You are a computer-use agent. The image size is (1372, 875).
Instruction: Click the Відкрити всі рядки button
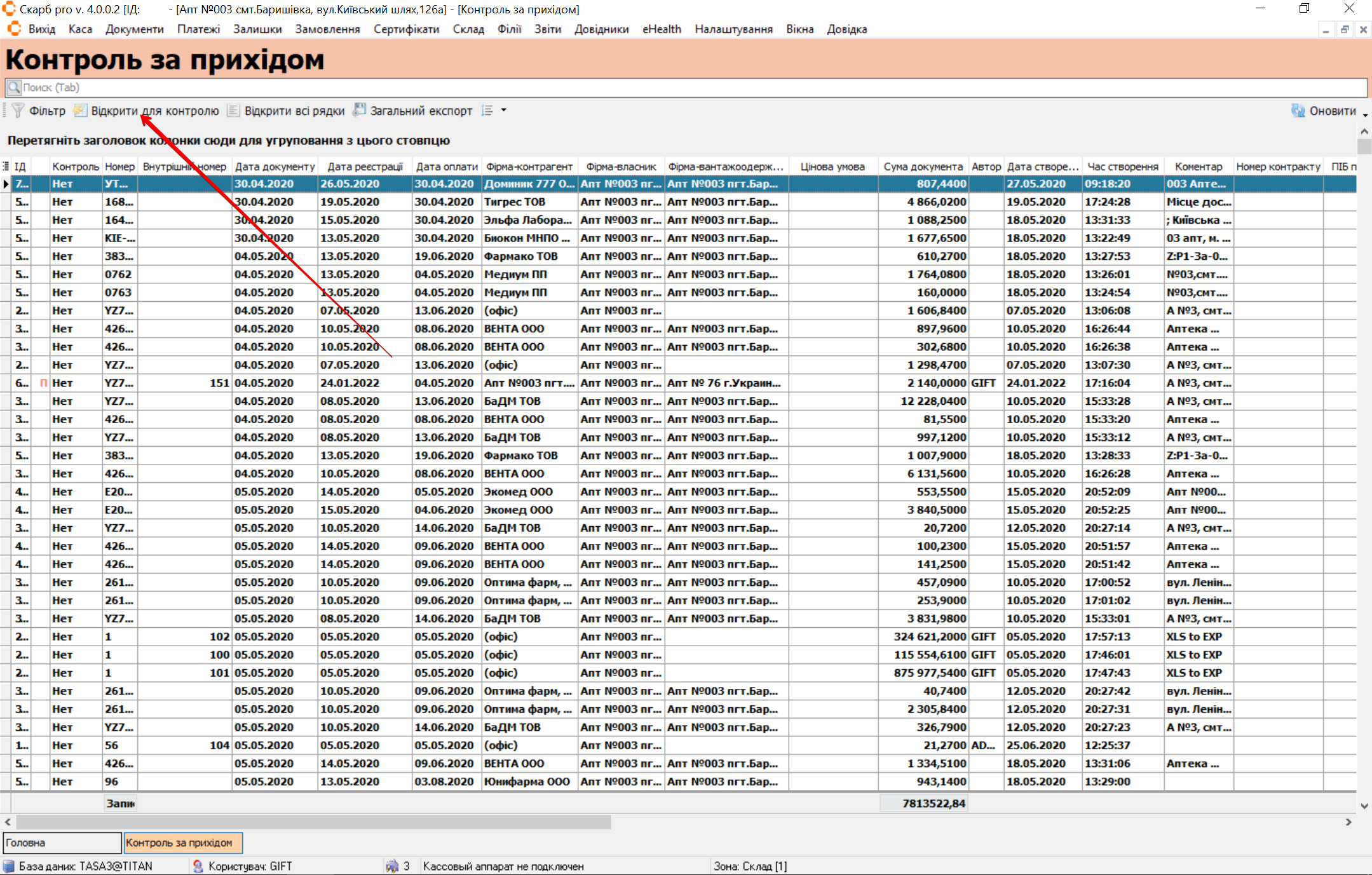294,111
